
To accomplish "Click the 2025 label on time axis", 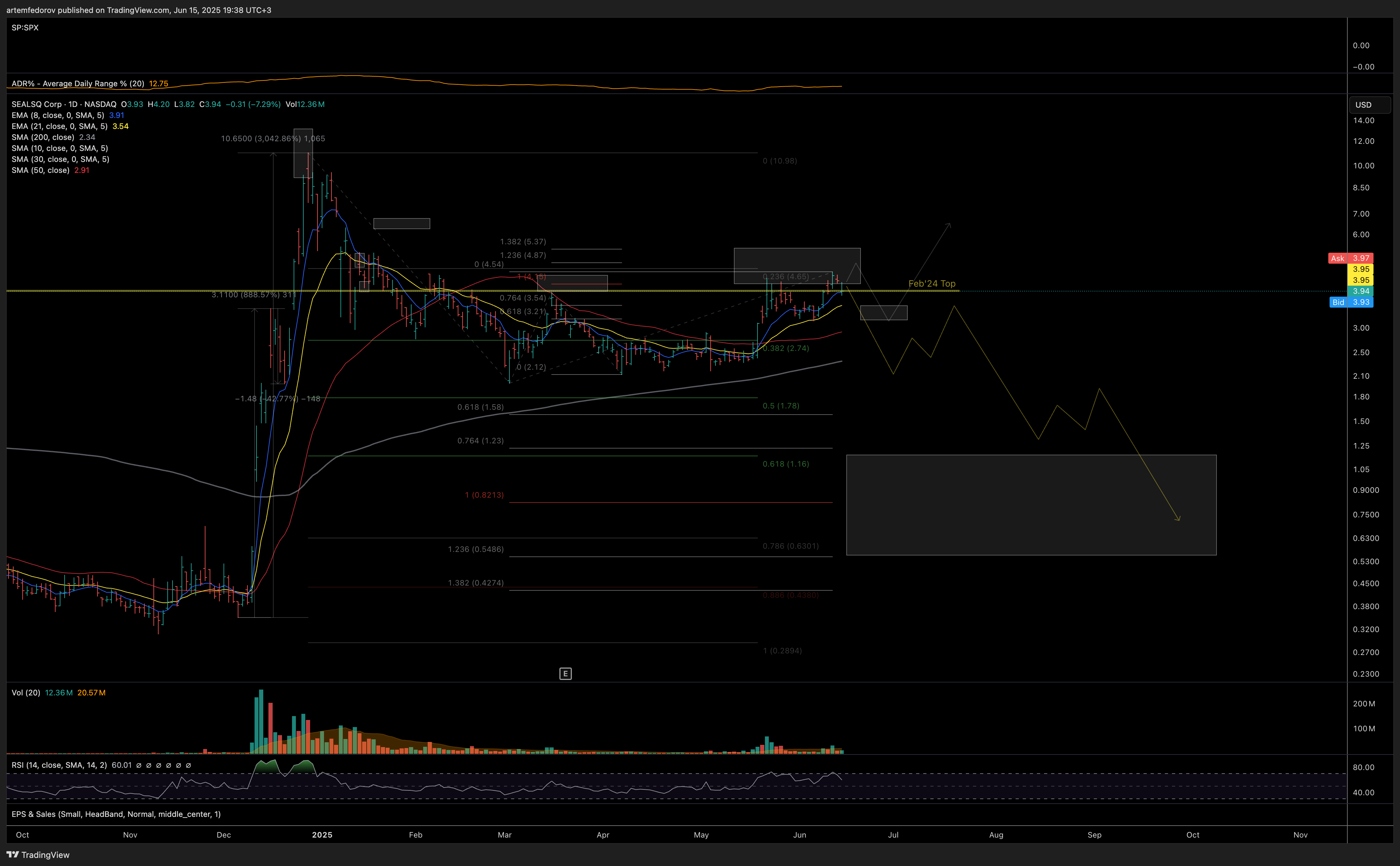I will pos(322,835).
